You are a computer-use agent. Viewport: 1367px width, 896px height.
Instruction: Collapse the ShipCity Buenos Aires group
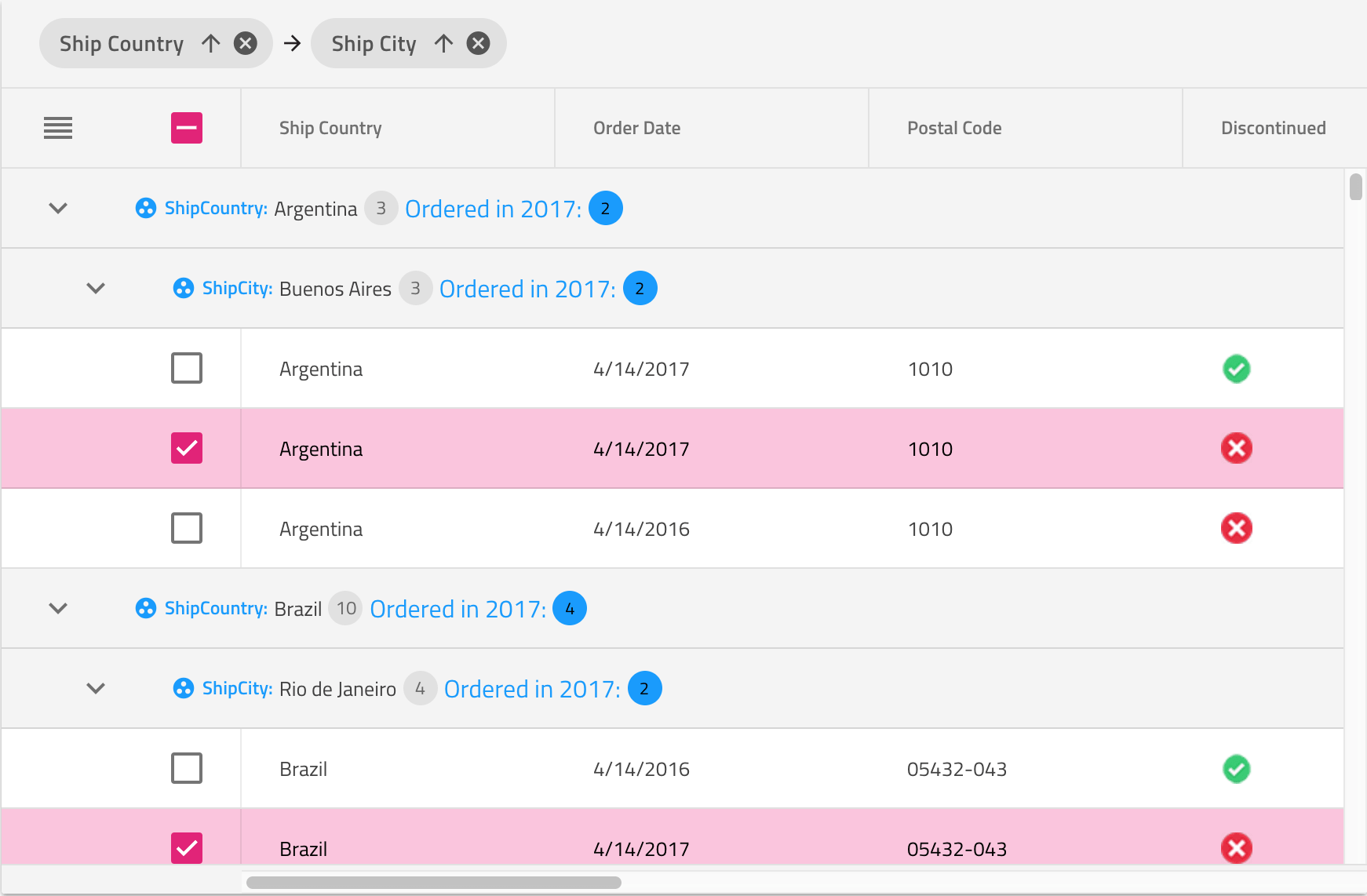pos(96,288)
